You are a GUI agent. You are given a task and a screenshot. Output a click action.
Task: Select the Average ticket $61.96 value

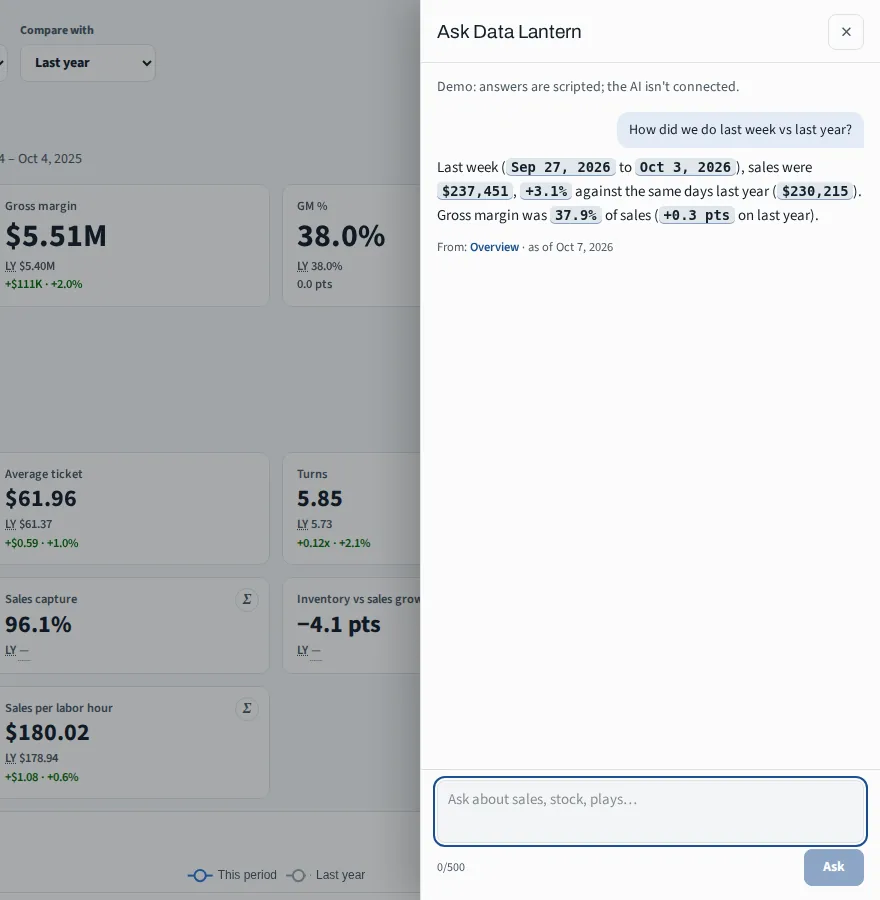[x=41, y=498]
